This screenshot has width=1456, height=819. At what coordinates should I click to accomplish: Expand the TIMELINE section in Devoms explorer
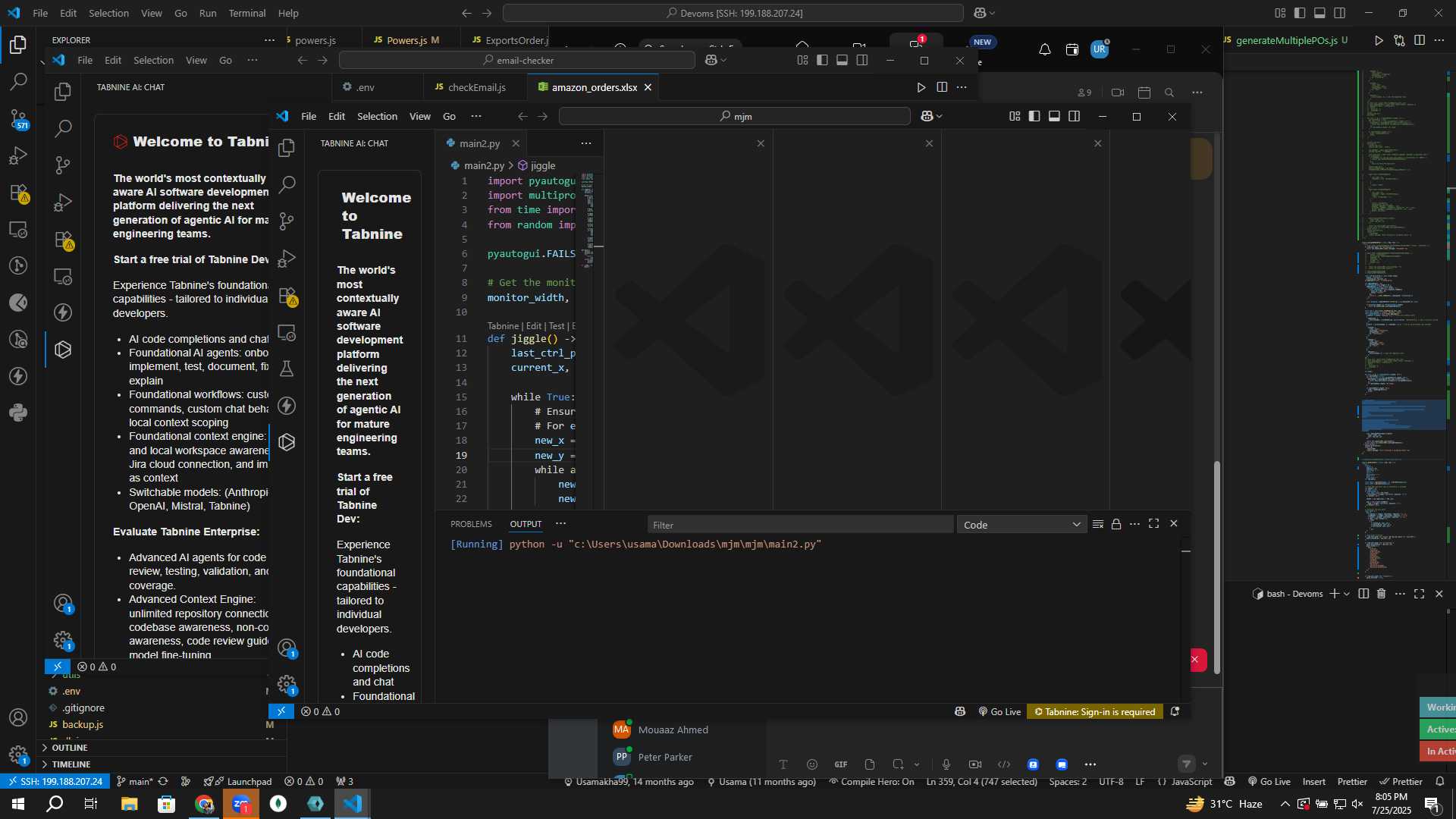pyautogui.click(x=71, y=764)
